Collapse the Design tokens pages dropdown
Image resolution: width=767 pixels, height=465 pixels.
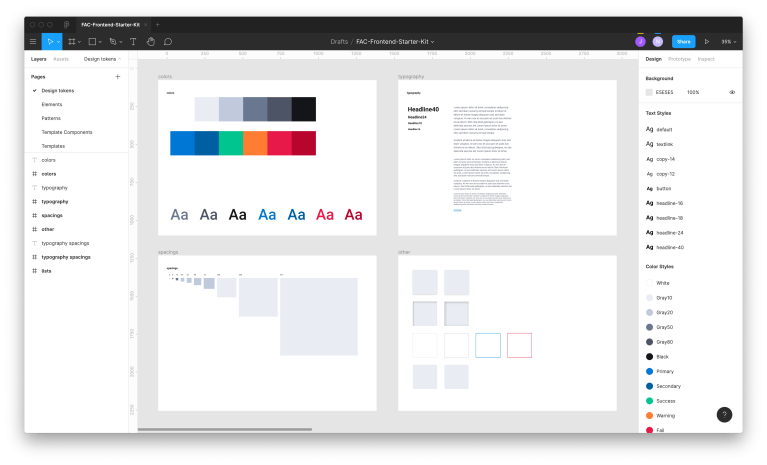click(102, 59)
